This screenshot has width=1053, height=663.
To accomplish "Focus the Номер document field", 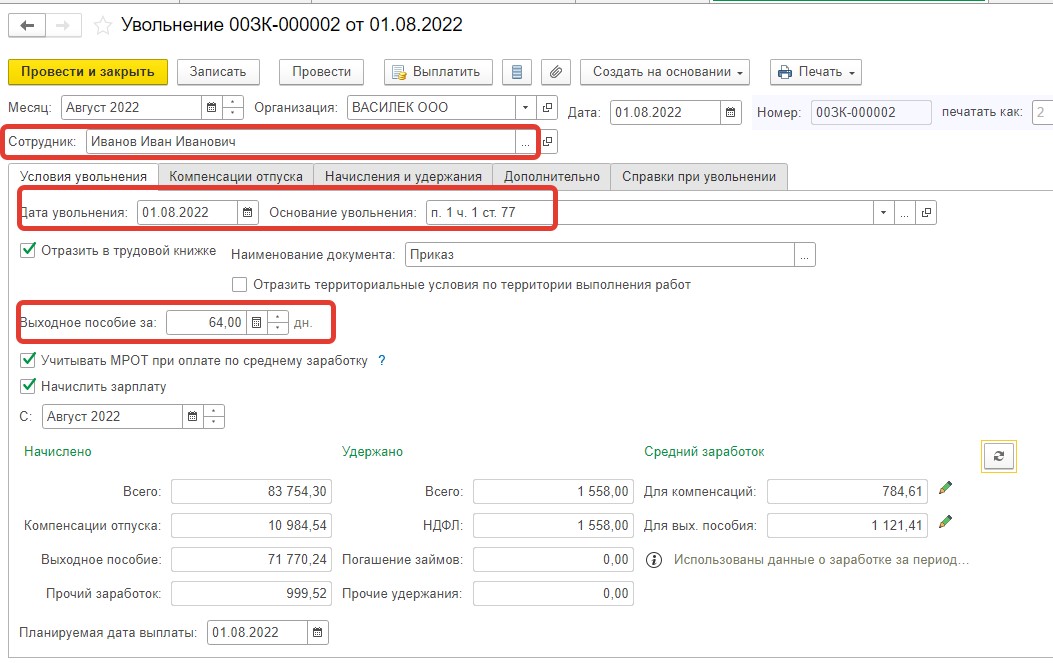I will [x=871, y=112].
